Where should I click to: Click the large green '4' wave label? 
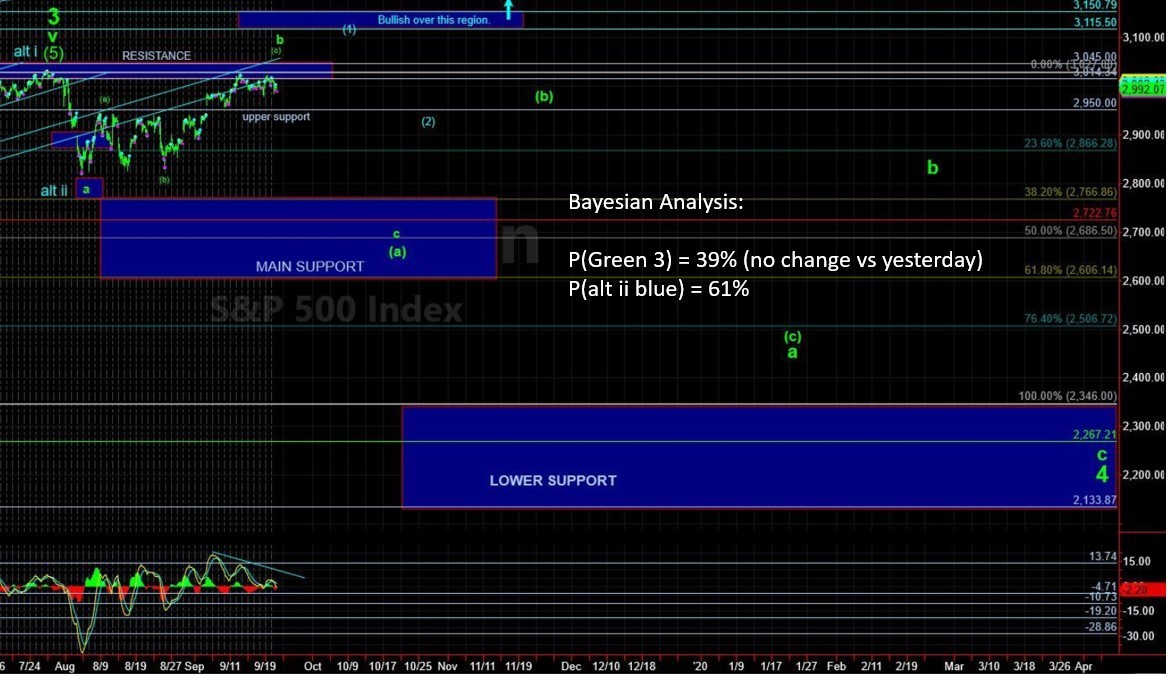[1102, 474]
